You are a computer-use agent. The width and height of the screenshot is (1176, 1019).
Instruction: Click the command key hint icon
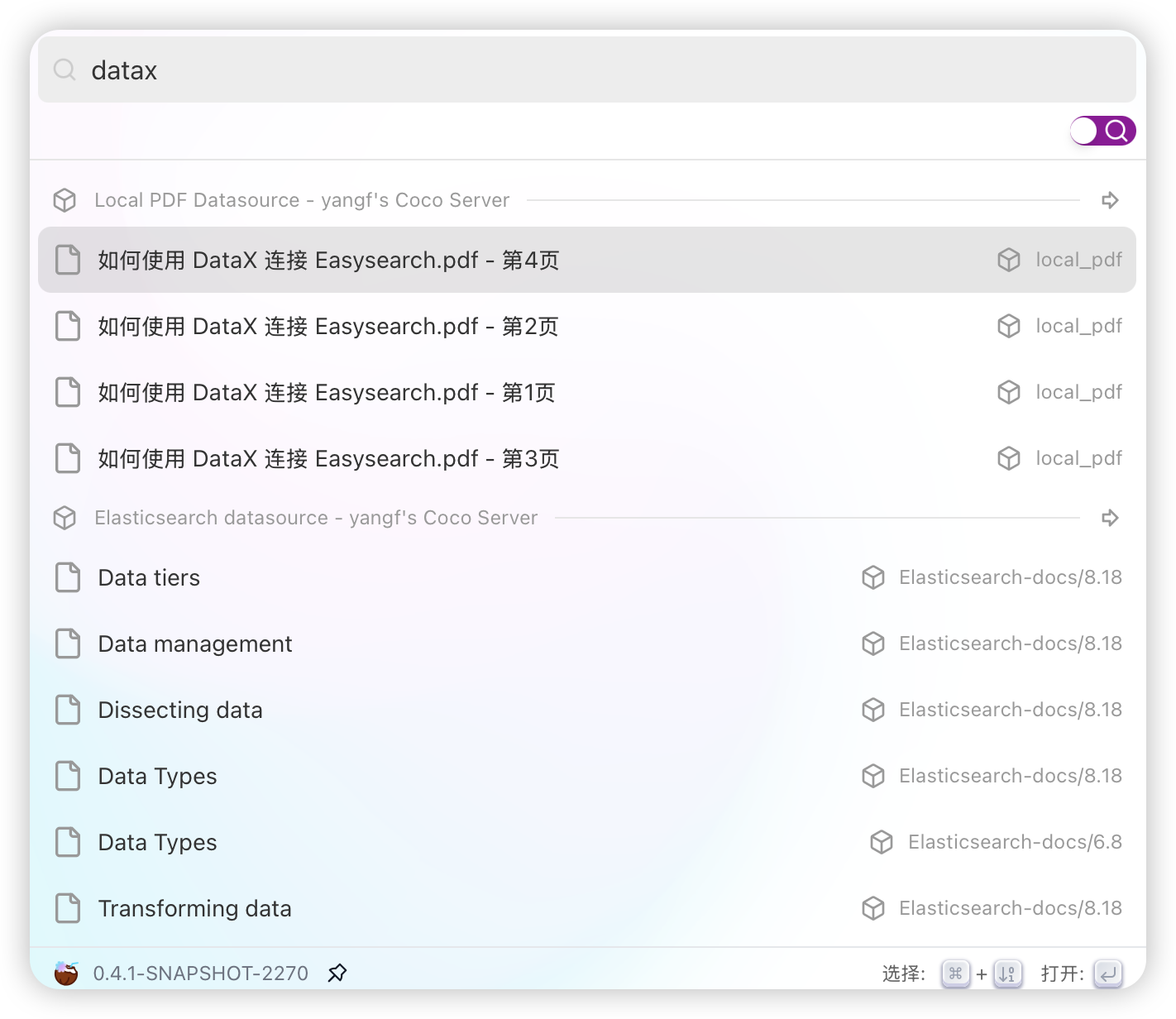pos(955,974)
